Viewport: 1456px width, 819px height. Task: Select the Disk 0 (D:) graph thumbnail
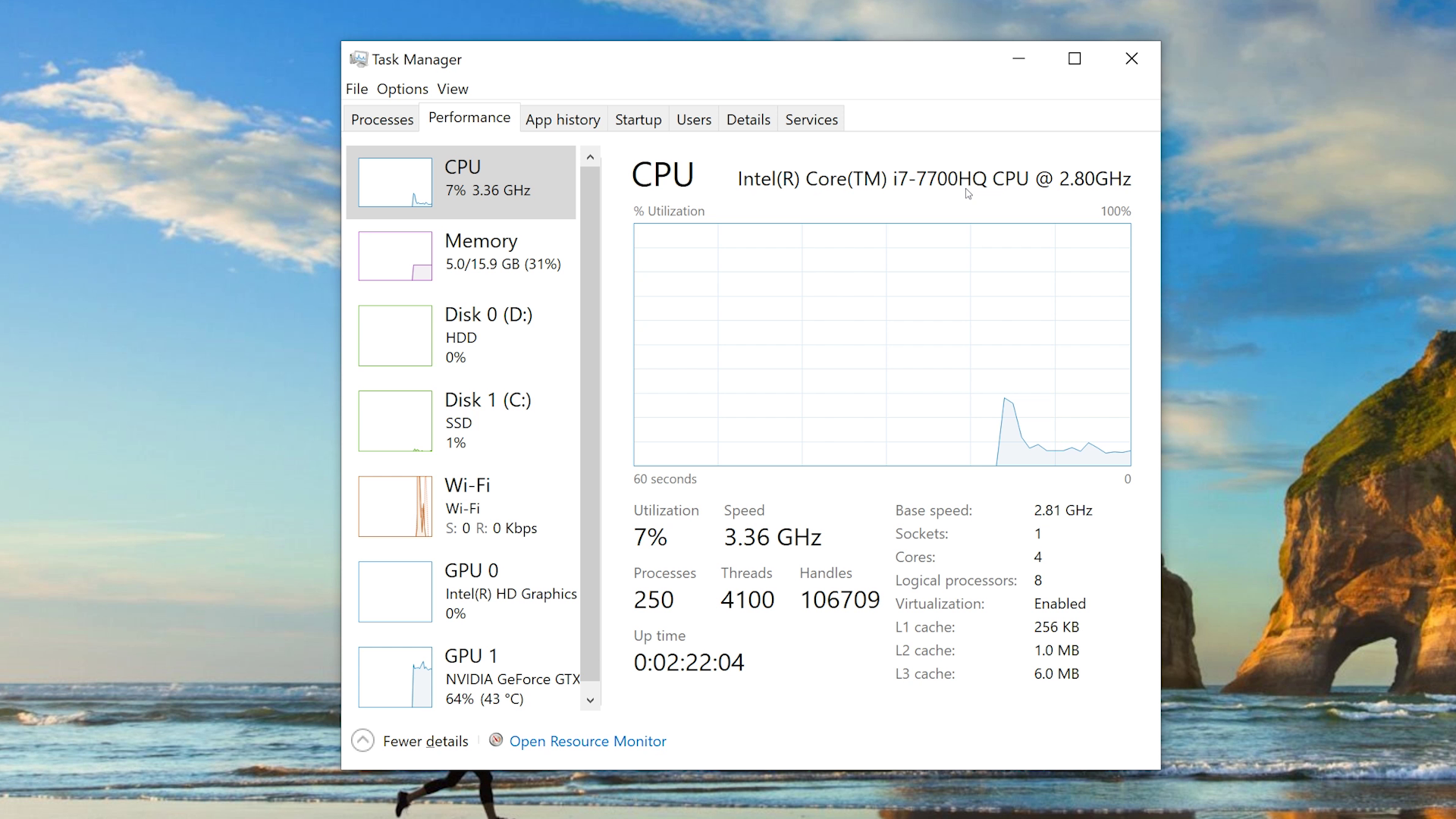coord(395,336)
